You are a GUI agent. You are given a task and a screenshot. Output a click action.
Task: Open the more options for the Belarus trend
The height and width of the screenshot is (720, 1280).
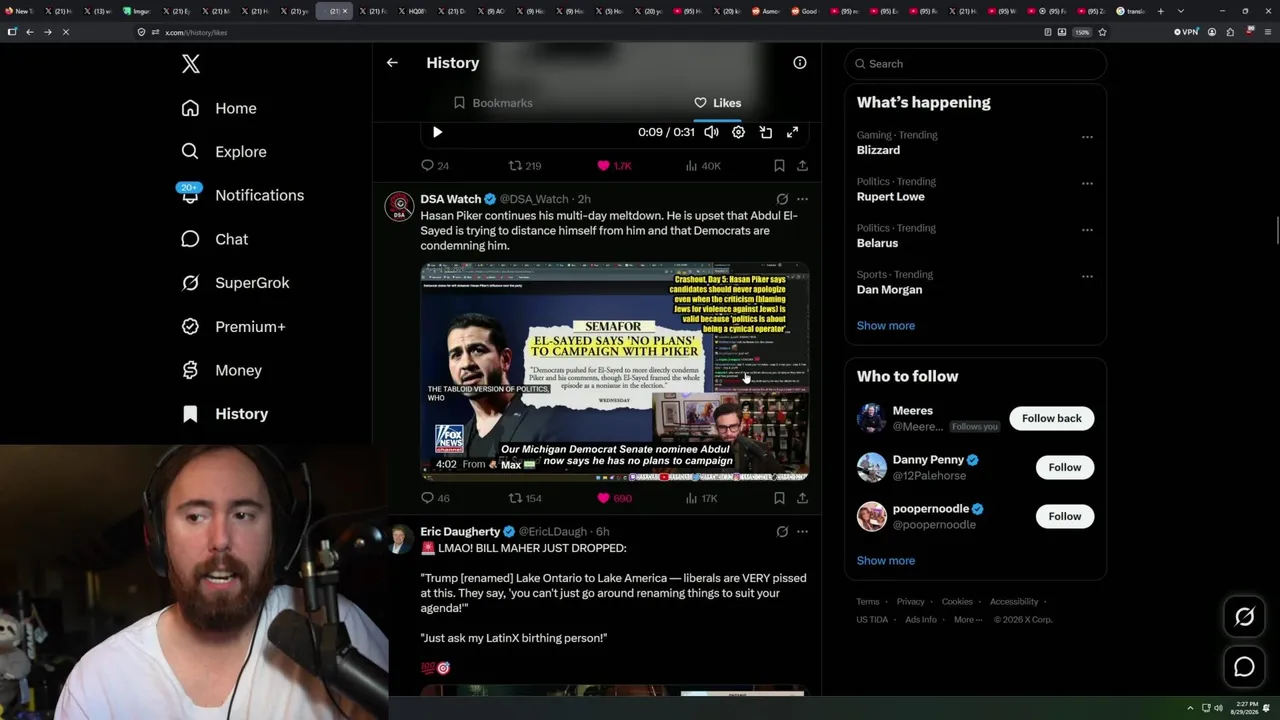pos(1087,230)
